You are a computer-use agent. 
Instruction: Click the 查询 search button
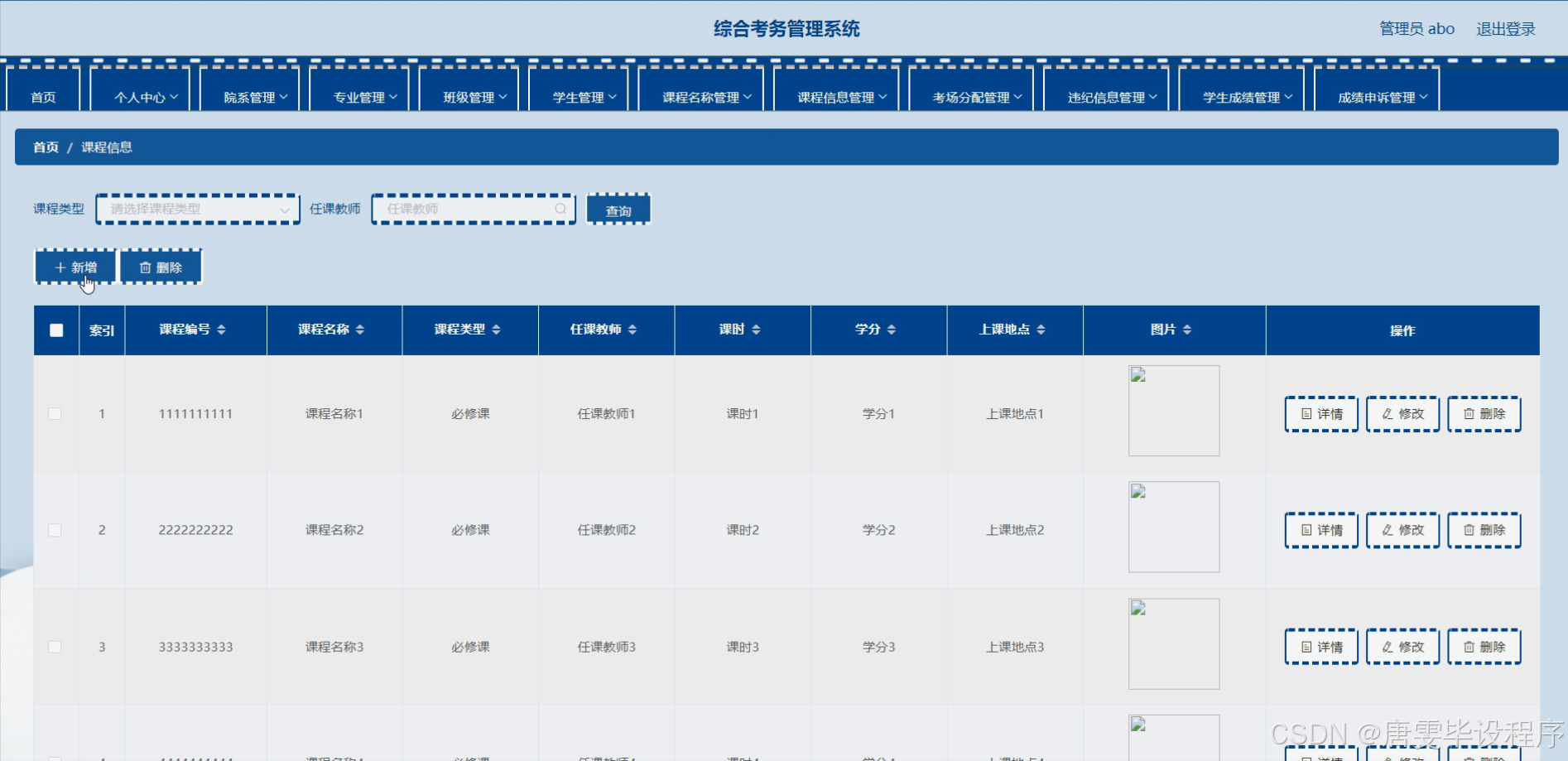coord(618,210)
